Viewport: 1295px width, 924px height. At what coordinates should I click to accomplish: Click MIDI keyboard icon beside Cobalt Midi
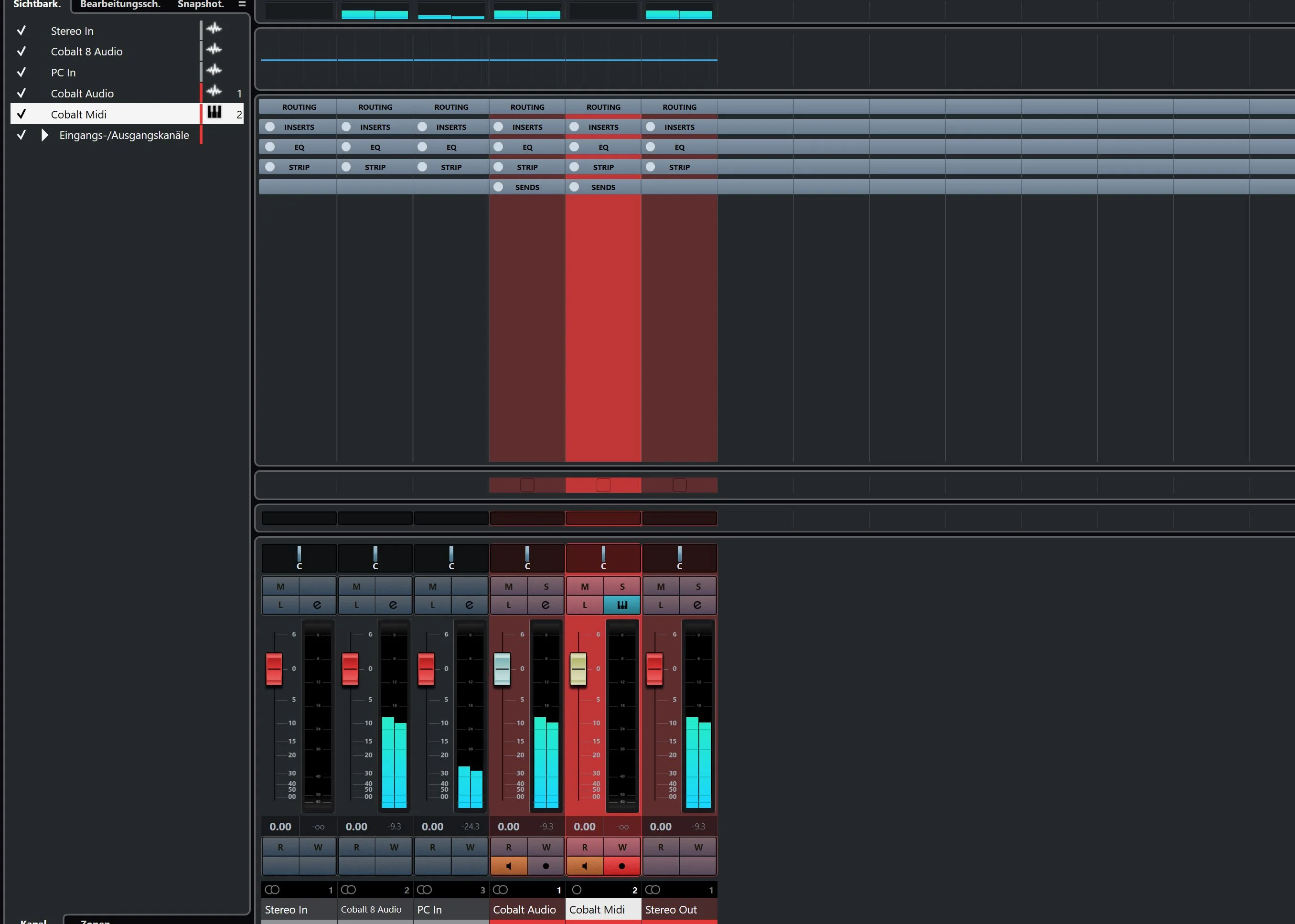pos(214,112)
